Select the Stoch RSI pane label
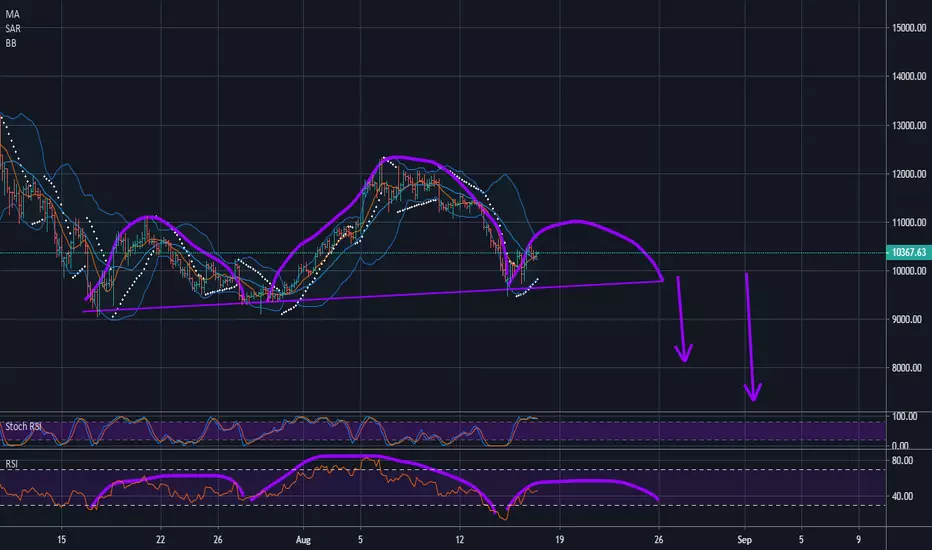Screen dimensions: 932x550 [24, 426]
